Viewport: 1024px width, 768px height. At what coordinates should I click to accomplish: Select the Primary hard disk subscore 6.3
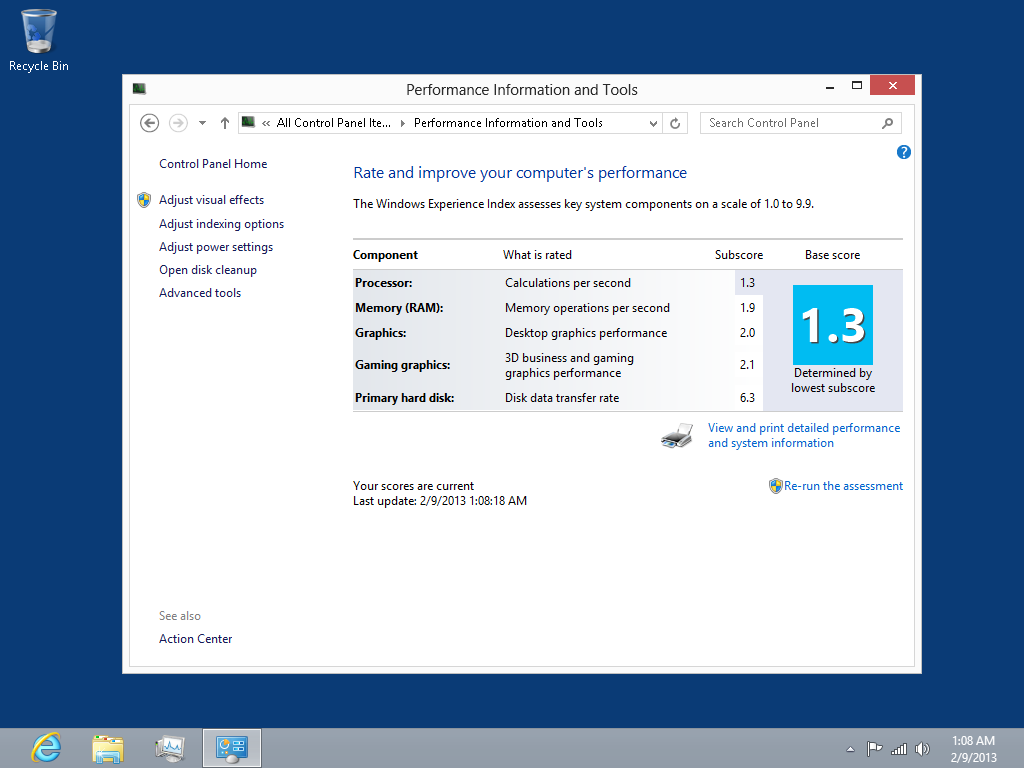point(747,398)
